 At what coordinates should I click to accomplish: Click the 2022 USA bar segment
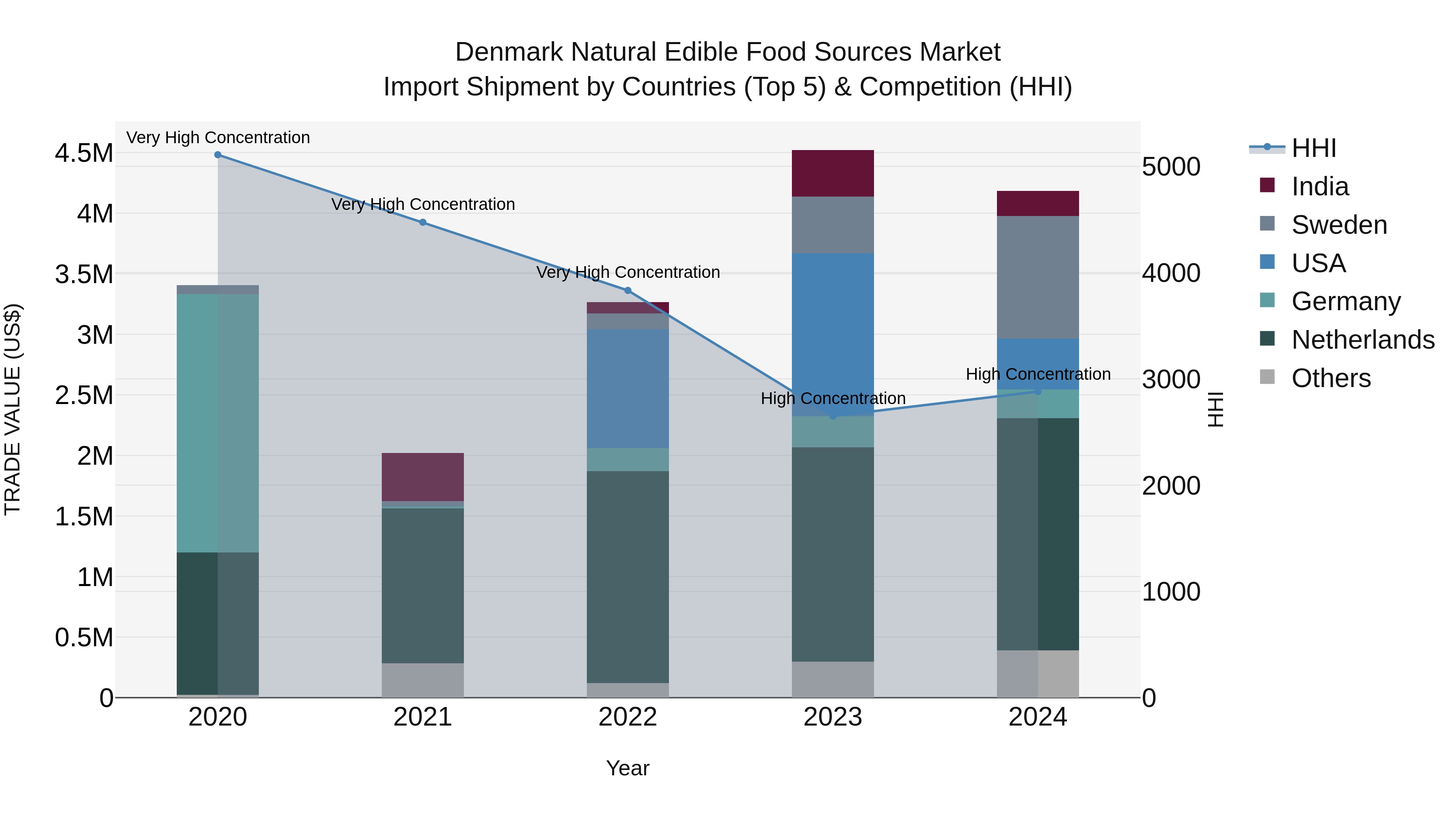[627, 389]
